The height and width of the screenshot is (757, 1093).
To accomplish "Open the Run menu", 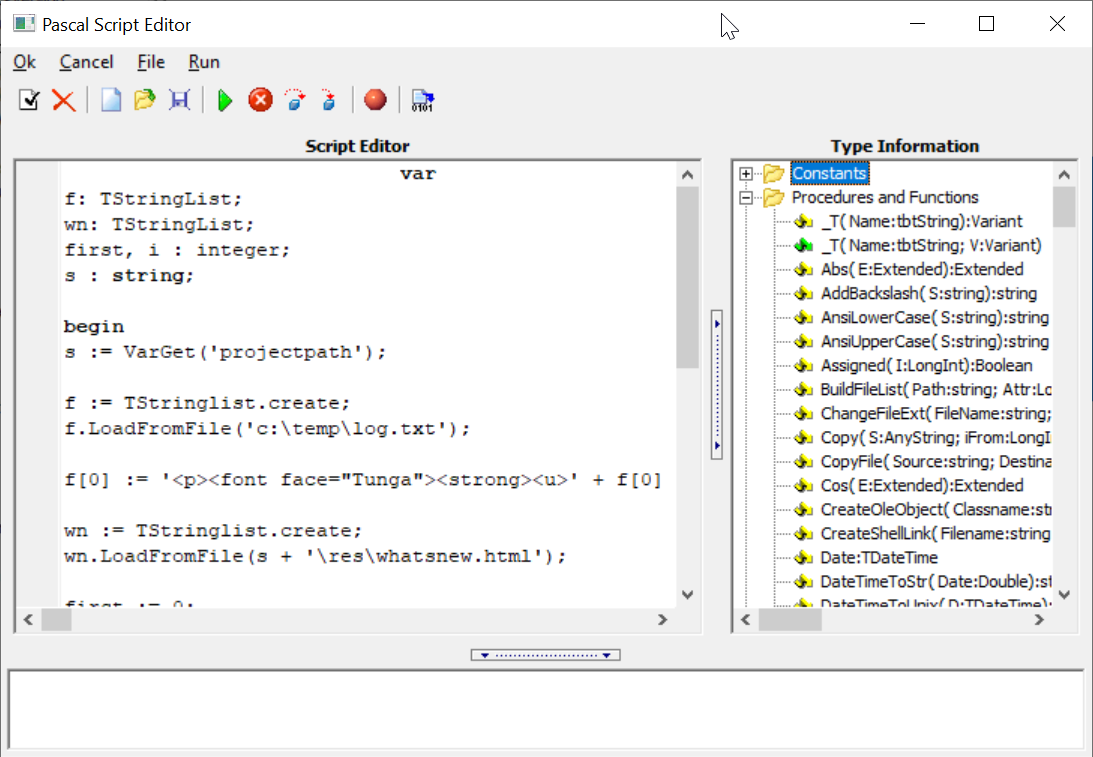I will pos(203,62).
